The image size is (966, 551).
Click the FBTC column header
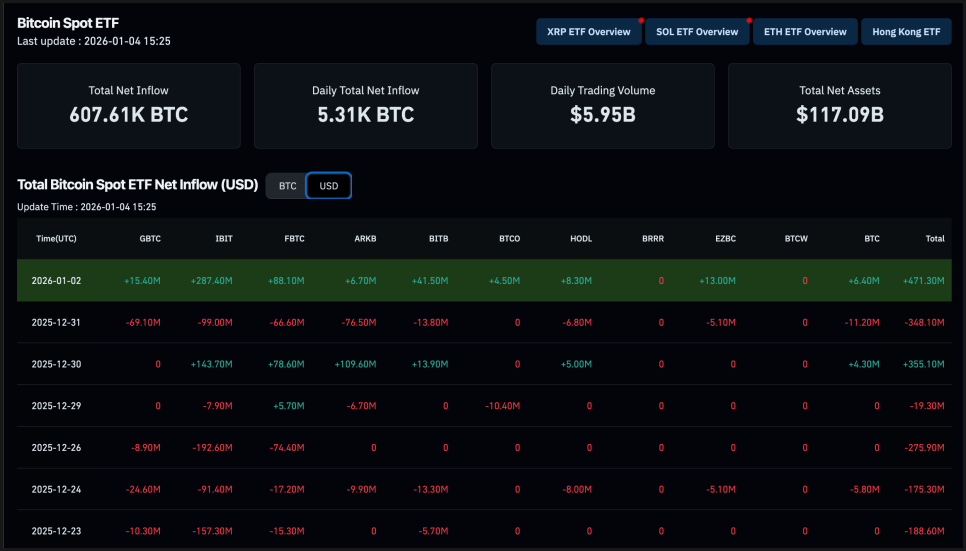click(x=294, y=239)
